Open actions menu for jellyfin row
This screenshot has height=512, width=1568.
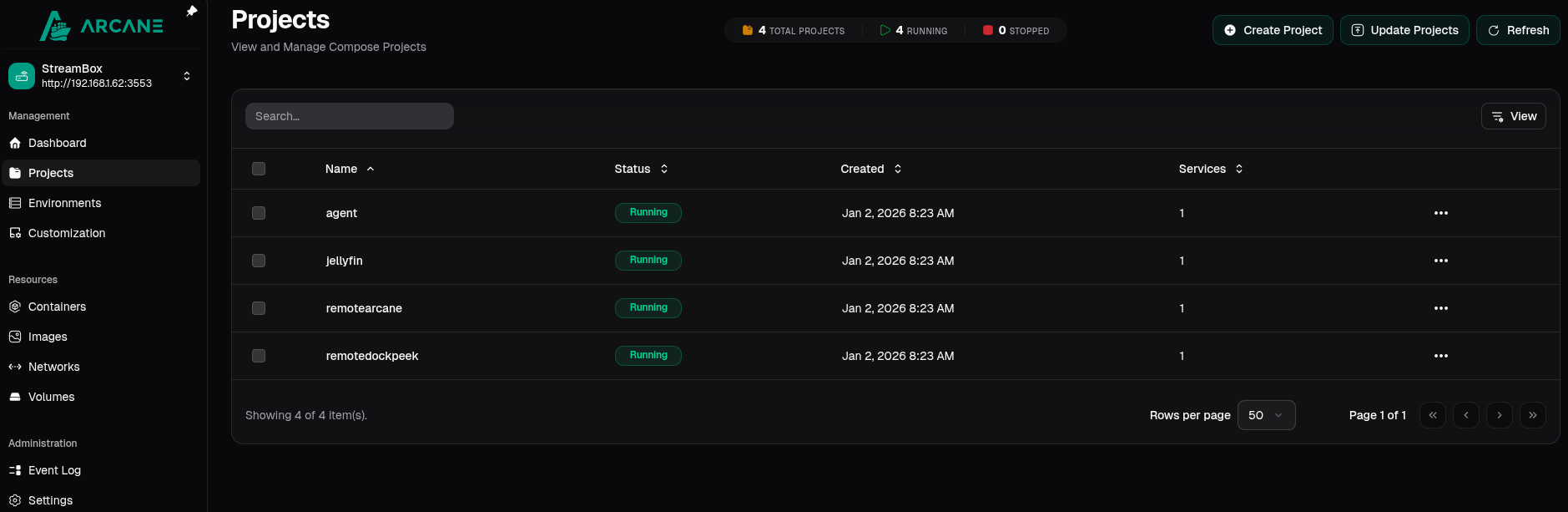[x=1440, y=261]
